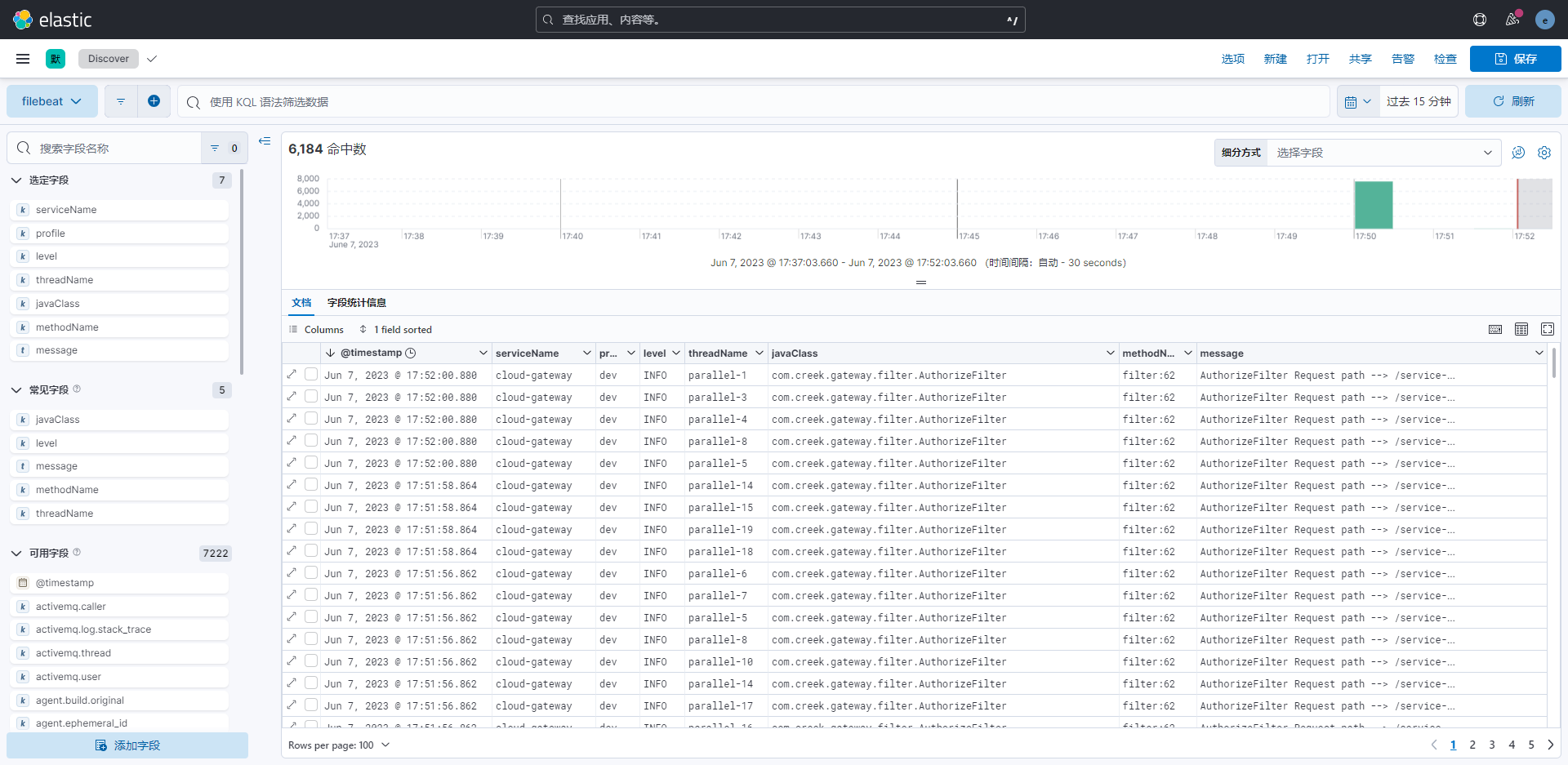
Task: Open the newsfeed notifications icon
Action: coord(1512,20)
